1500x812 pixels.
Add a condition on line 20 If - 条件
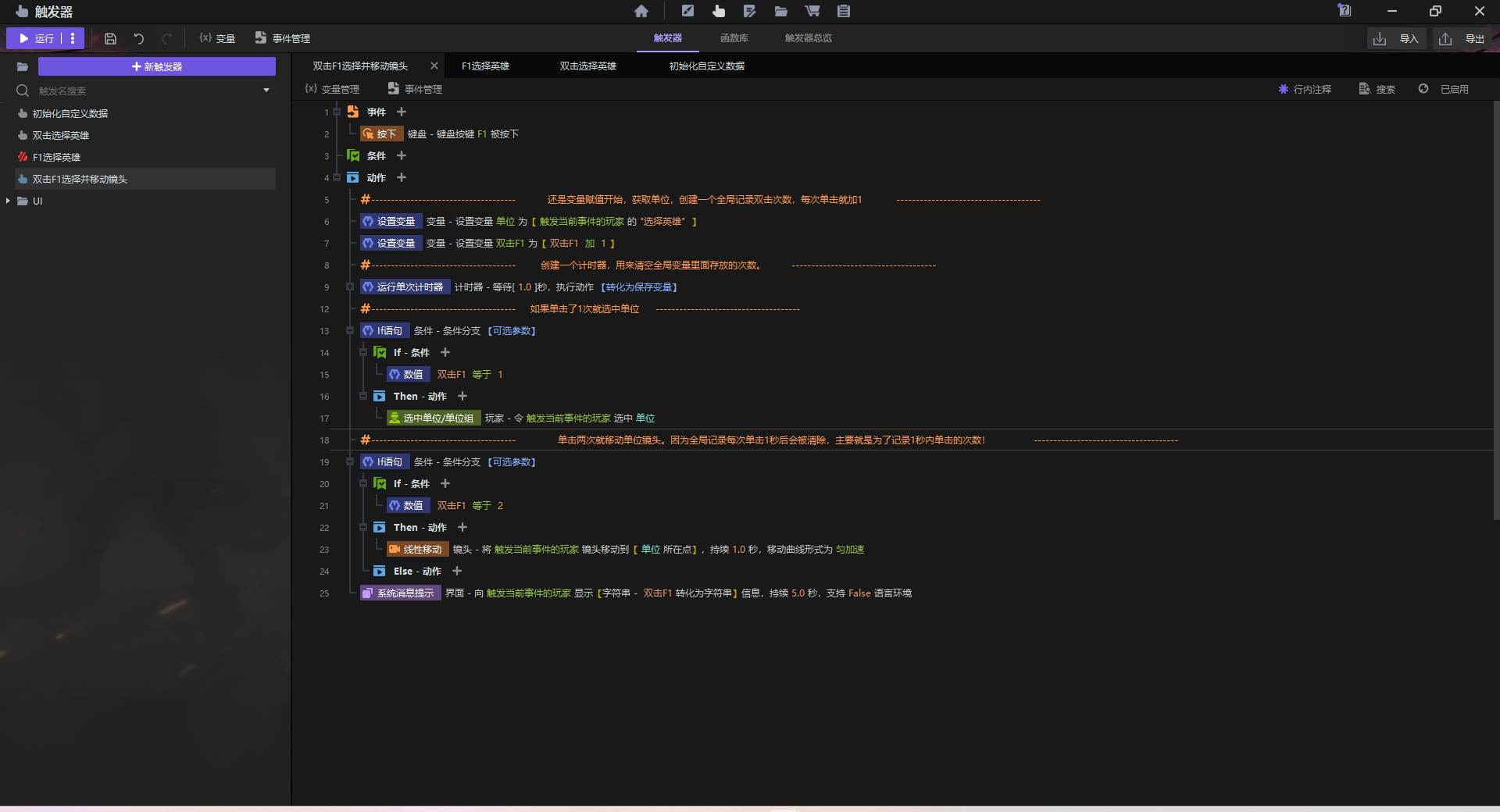[x=445, y=483]
